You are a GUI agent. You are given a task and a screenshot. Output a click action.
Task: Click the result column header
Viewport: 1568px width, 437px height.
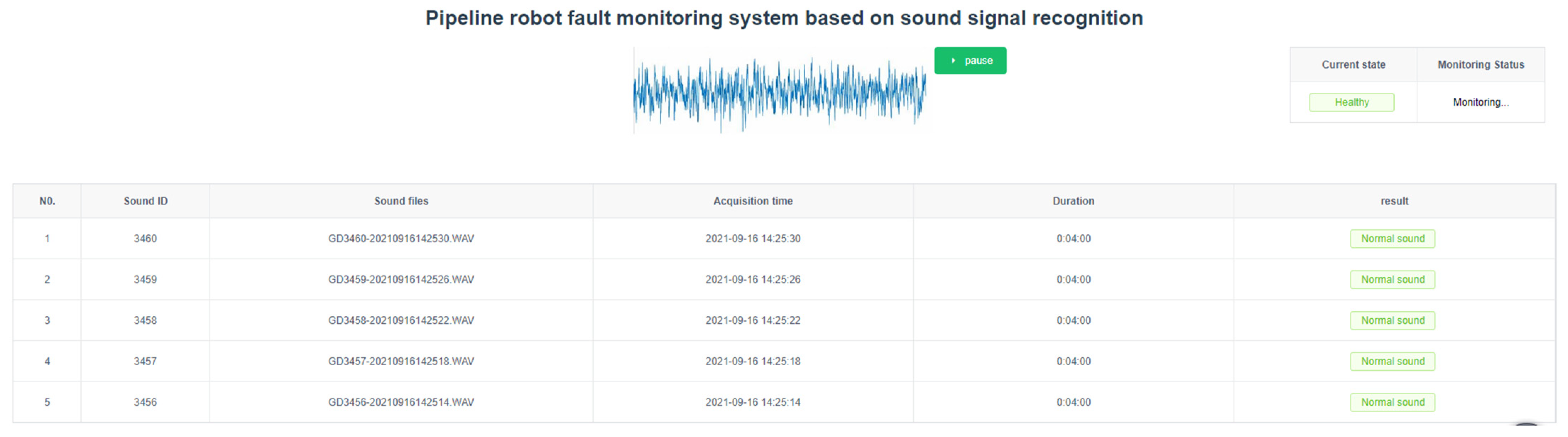pyautogui.click(x=1394, y=201)
